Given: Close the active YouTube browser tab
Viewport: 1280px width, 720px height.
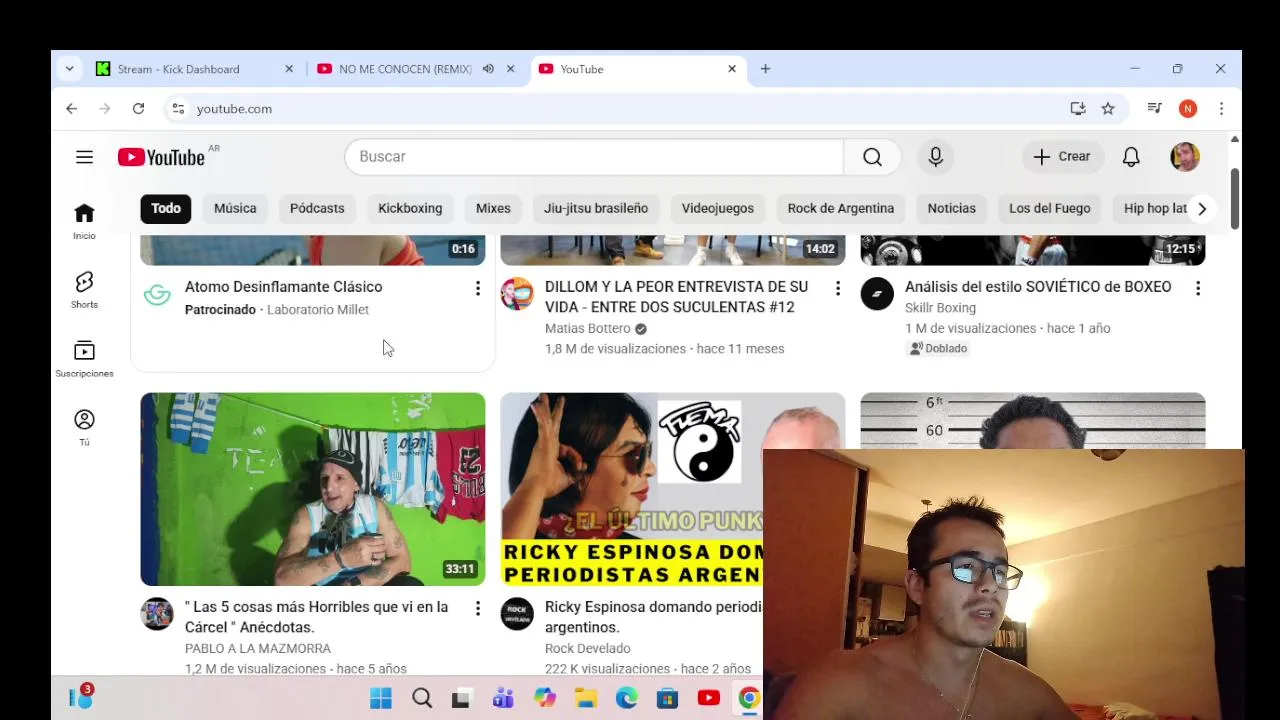Looking at the screenshot, I should click(x=732, y=69).
